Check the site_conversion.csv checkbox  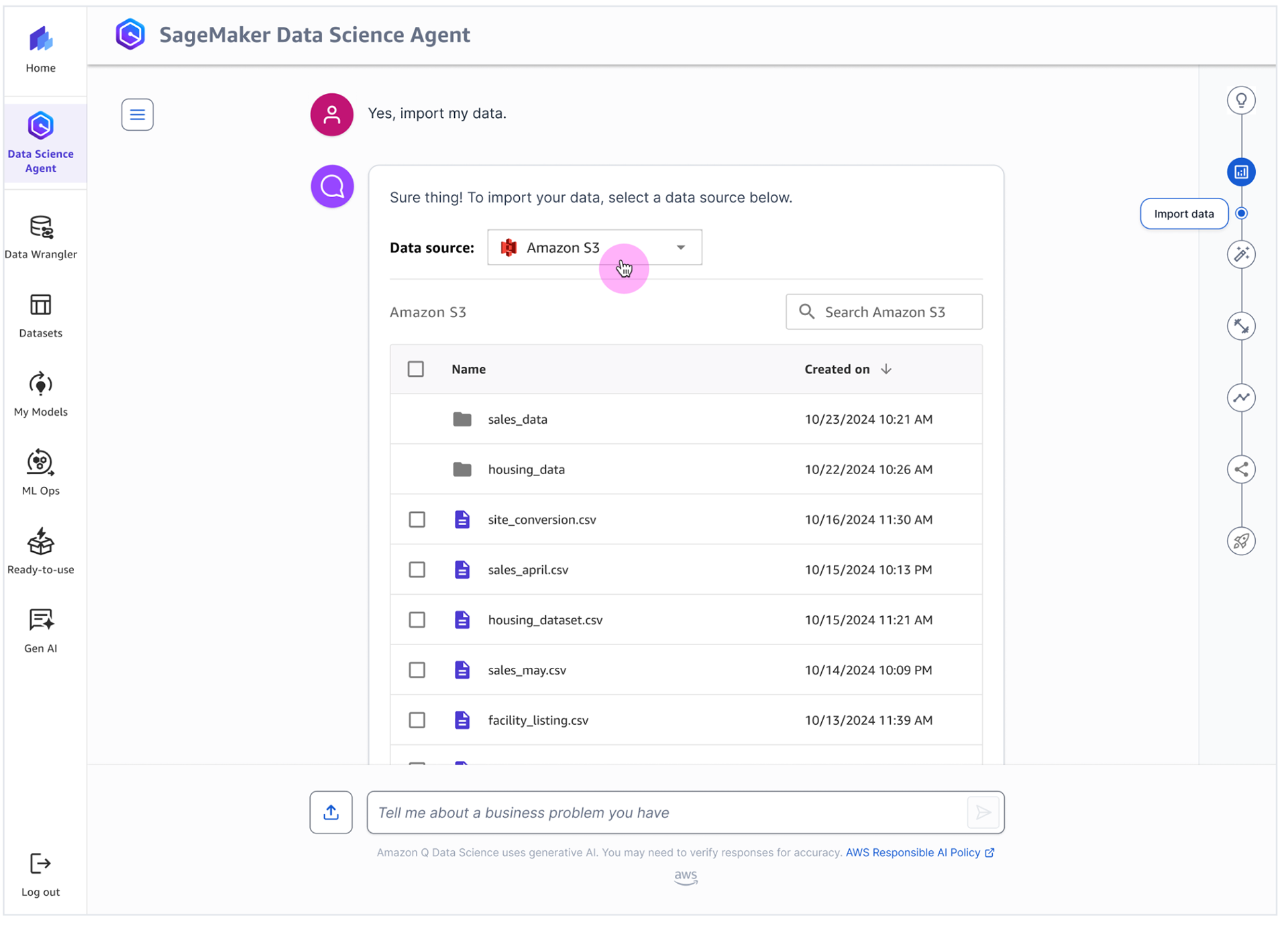[417, 520]
